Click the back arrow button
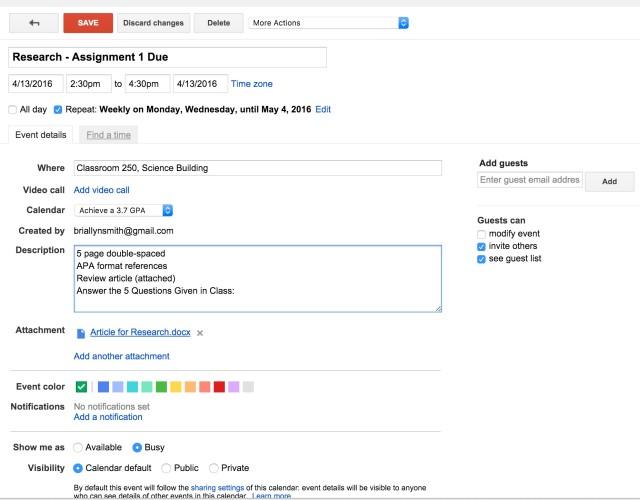 coord(34,23)
